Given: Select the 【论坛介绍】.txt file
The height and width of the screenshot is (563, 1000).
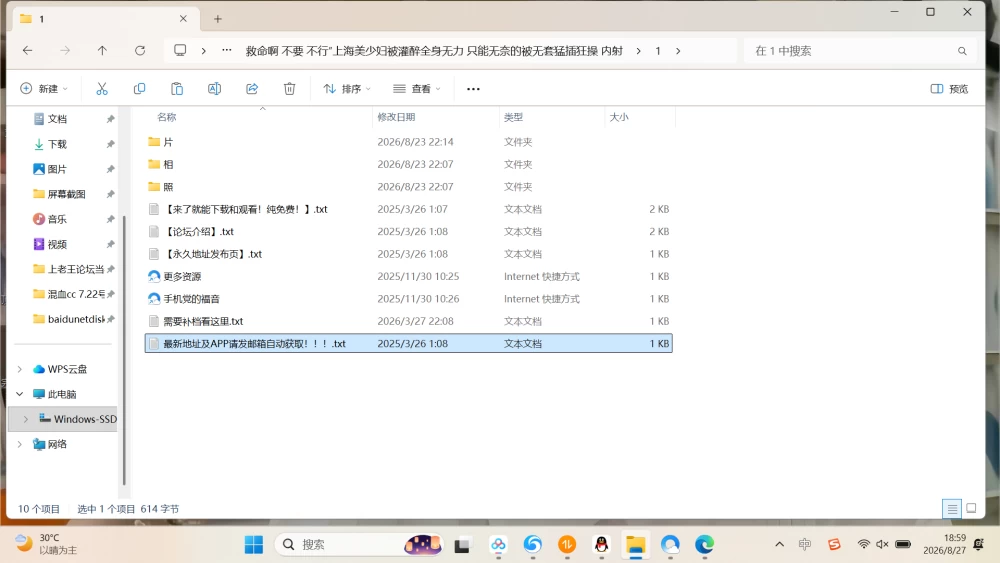Looking at the screenshot, I should (x=408, y=231).
